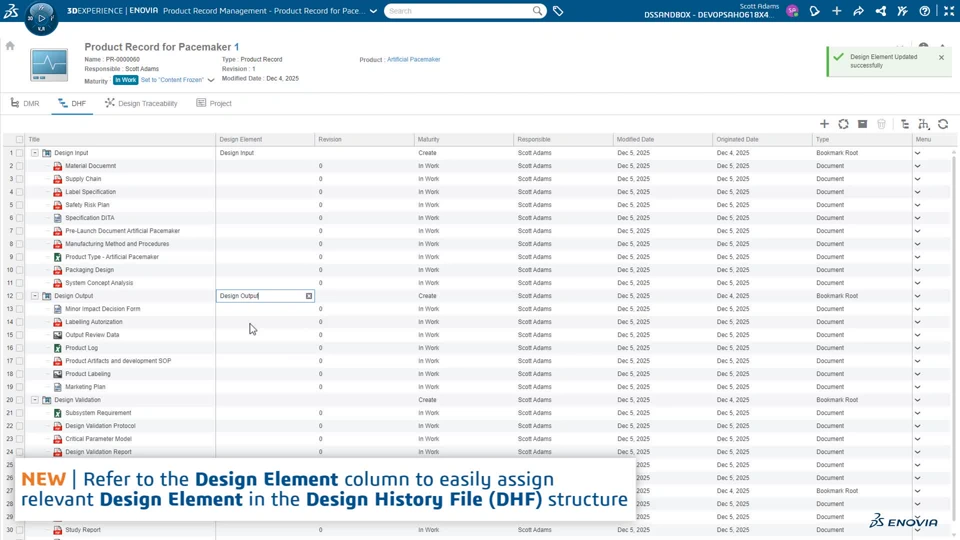The width and height of the screenshot is (960, 540).
Task: Click the share arrow icon
Action: coord(858,11)
